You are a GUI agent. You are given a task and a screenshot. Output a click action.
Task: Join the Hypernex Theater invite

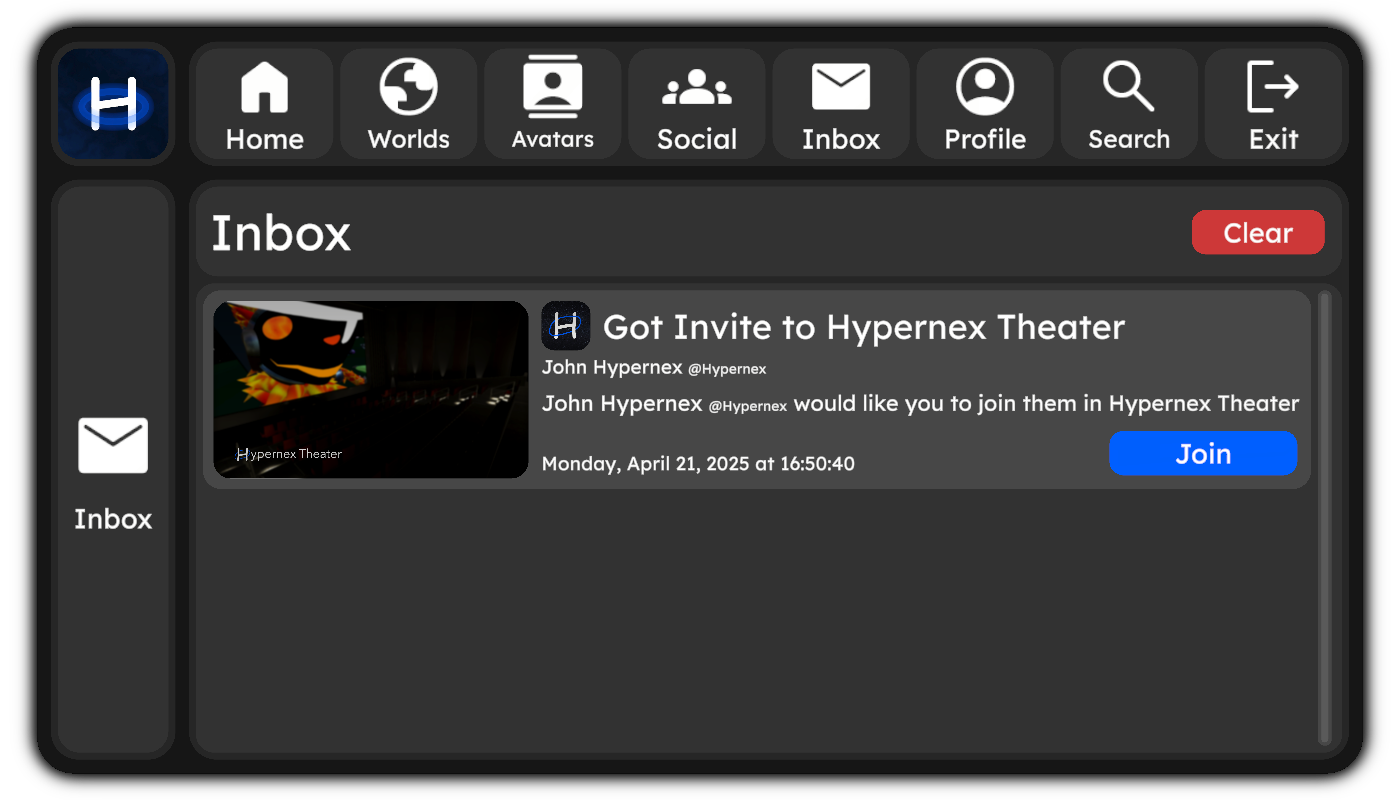[x=1202, y=454]
